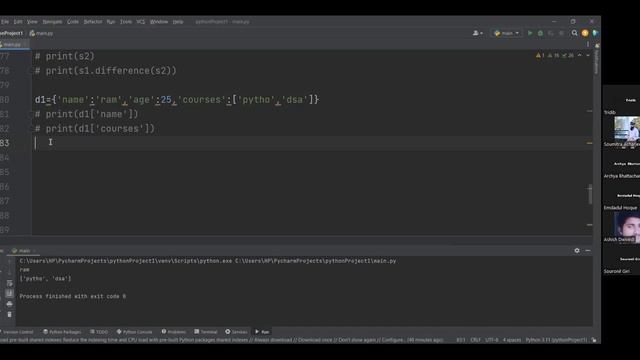Click the print icon in Run panel

click(9, 304)
